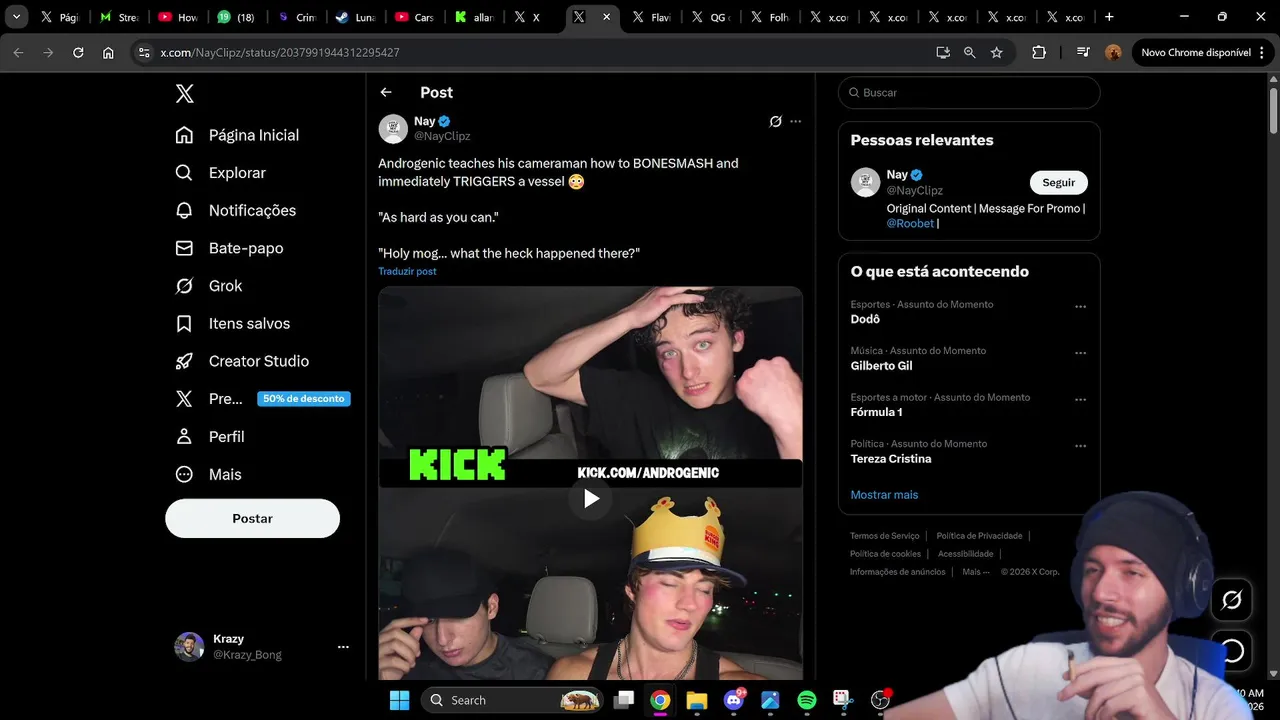Open the Mais menu

coord(209,474)
